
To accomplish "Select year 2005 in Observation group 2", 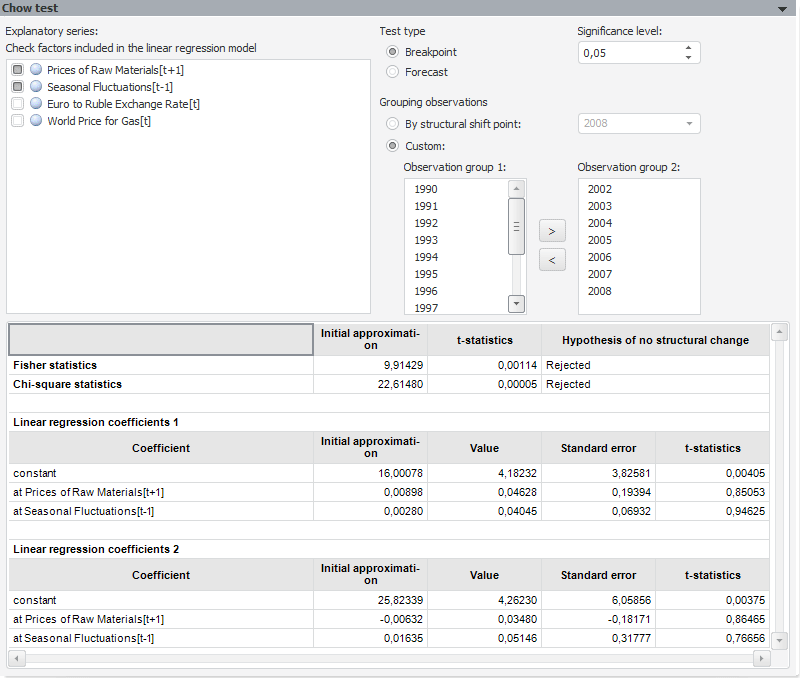I will tap(600, 240).
